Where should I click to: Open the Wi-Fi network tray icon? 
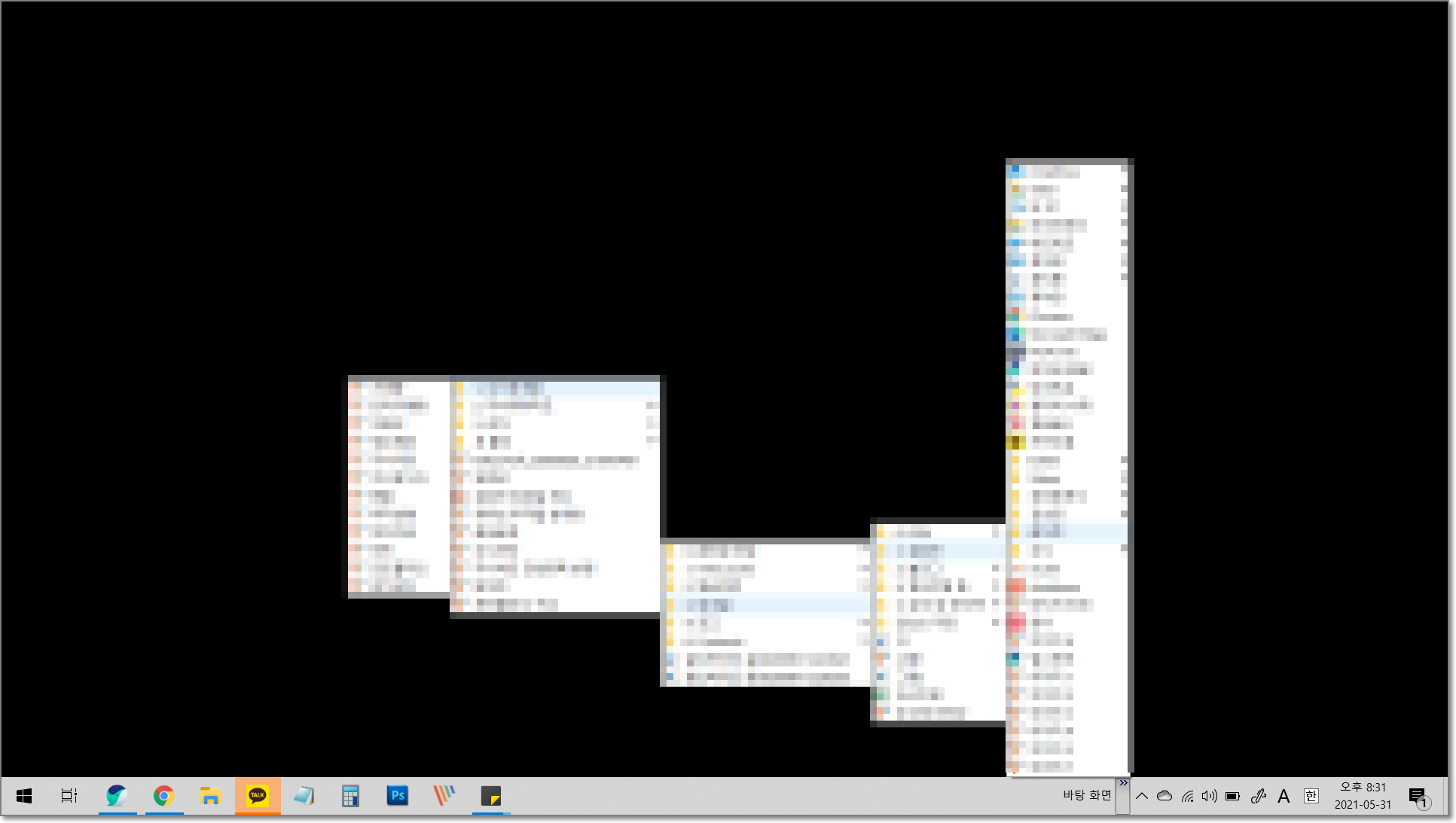[x=1187, y=796]
